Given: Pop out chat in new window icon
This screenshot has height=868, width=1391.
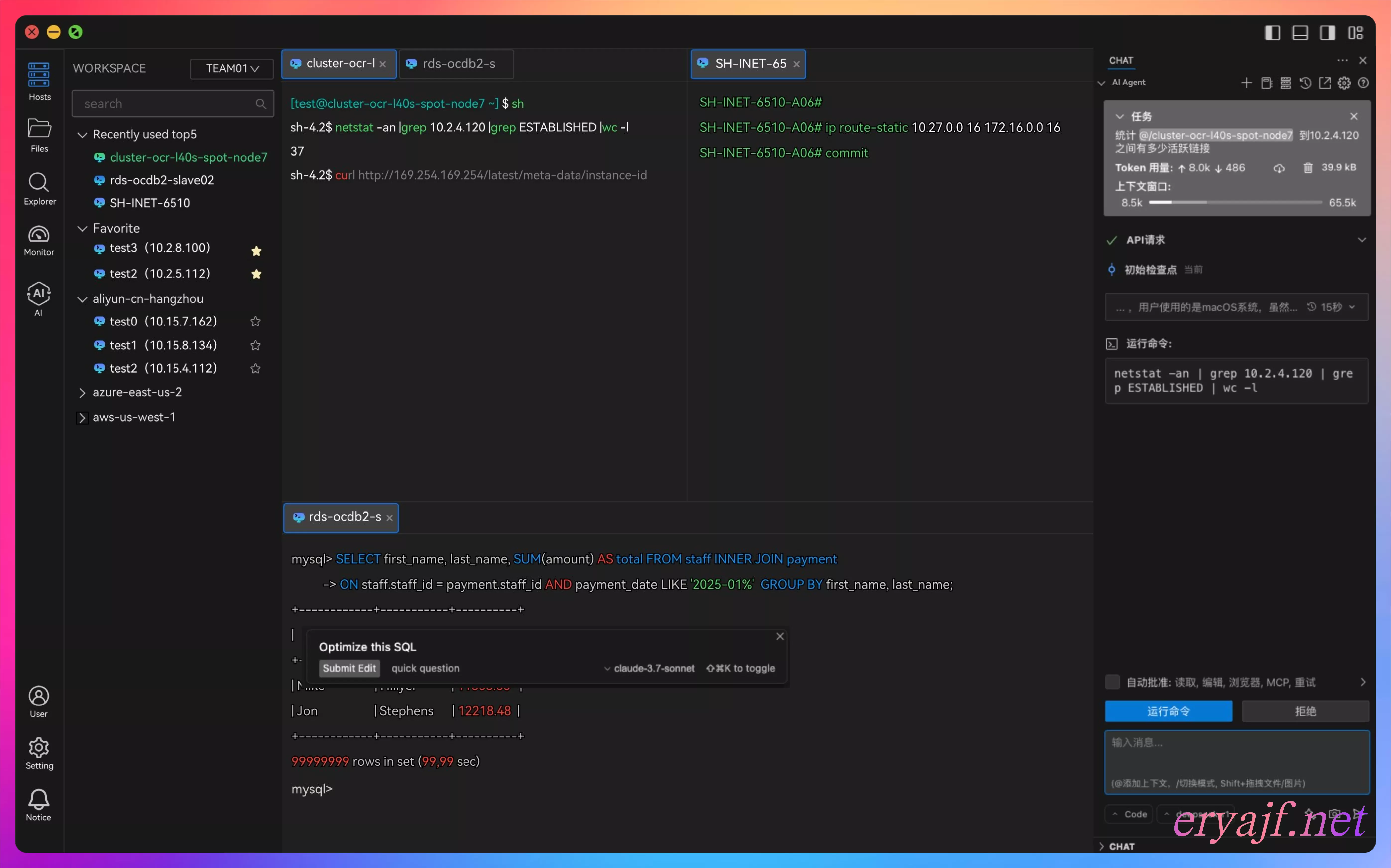Looking at the screenshot, I should (1324, 83).
